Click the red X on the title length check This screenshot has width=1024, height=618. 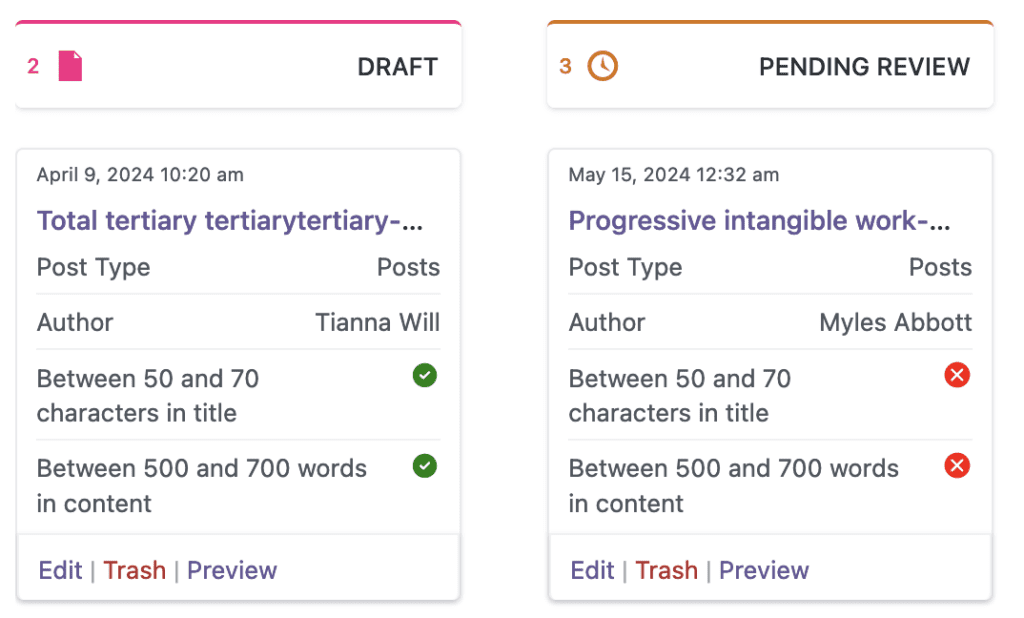coord(956,375)
